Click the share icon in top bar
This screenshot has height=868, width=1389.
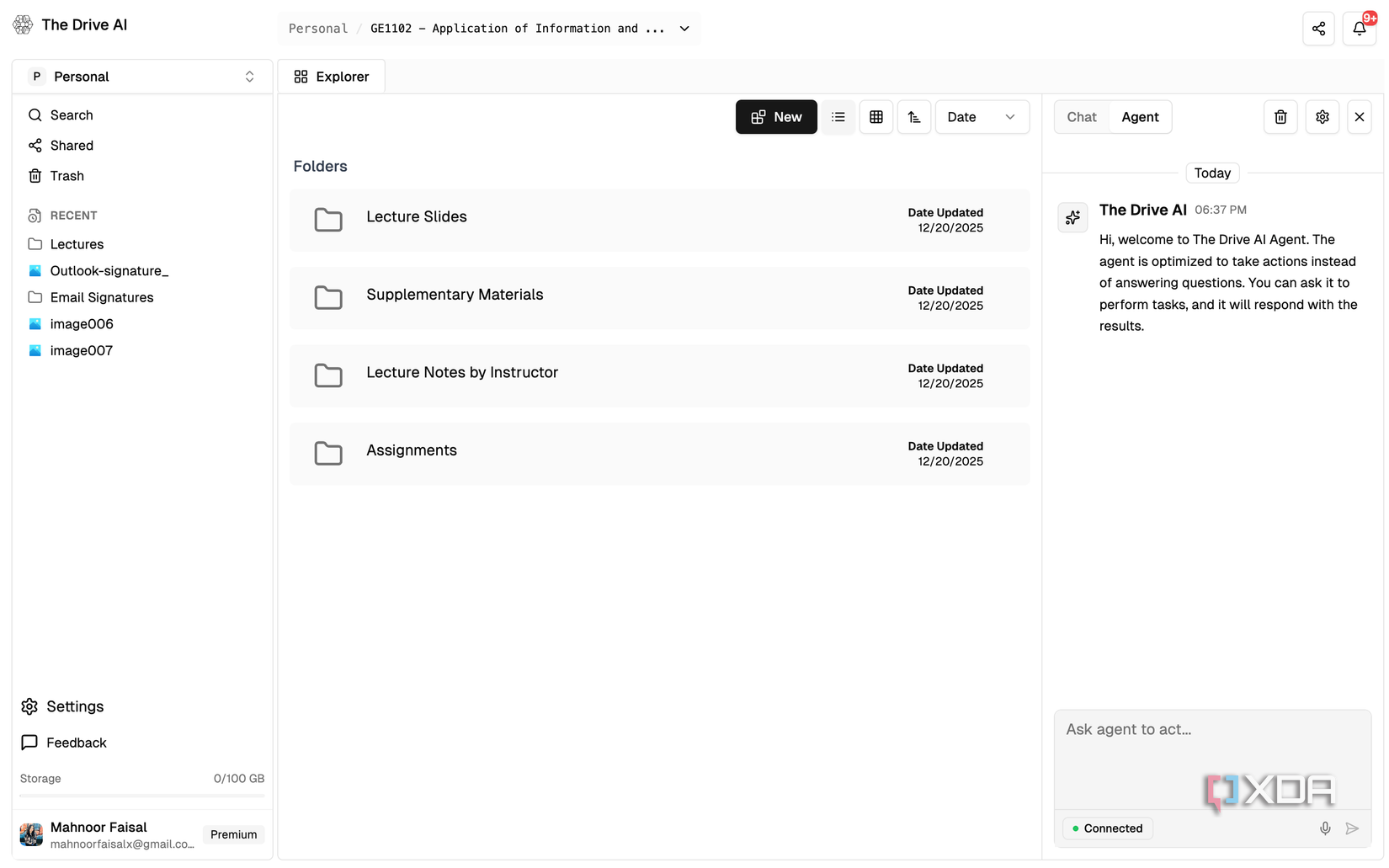(1318, 29)
